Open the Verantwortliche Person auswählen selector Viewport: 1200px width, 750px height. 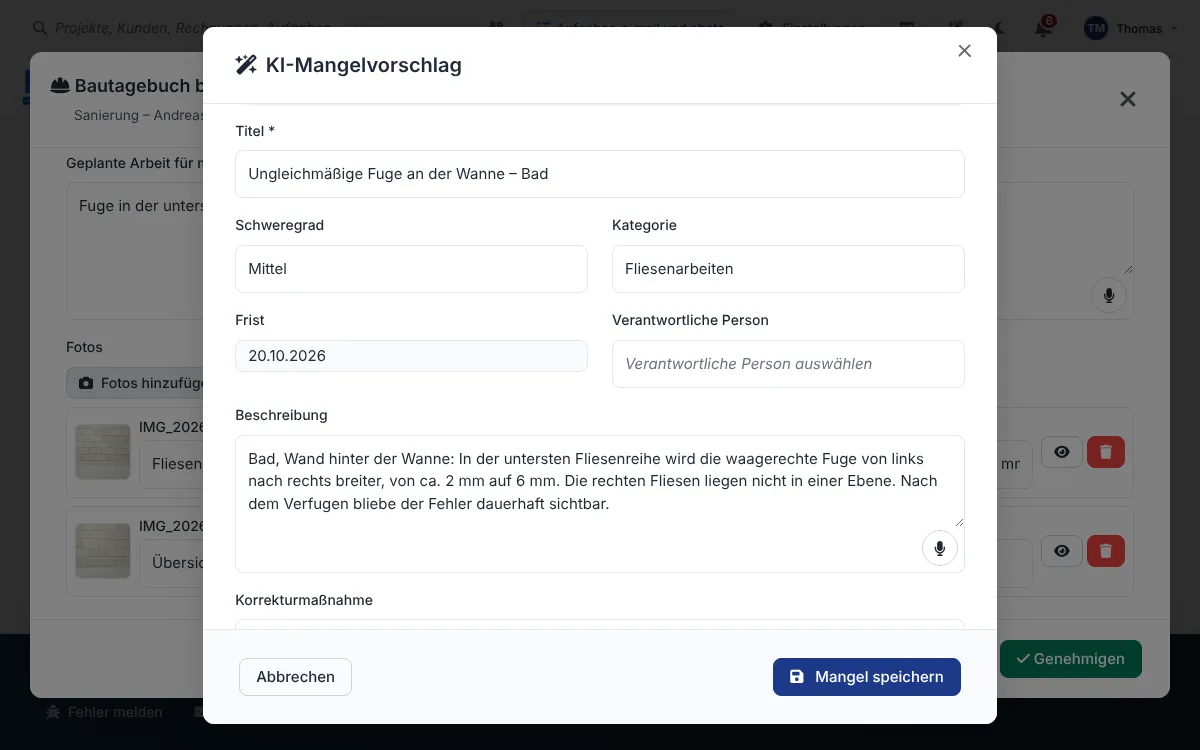[788, 364]
